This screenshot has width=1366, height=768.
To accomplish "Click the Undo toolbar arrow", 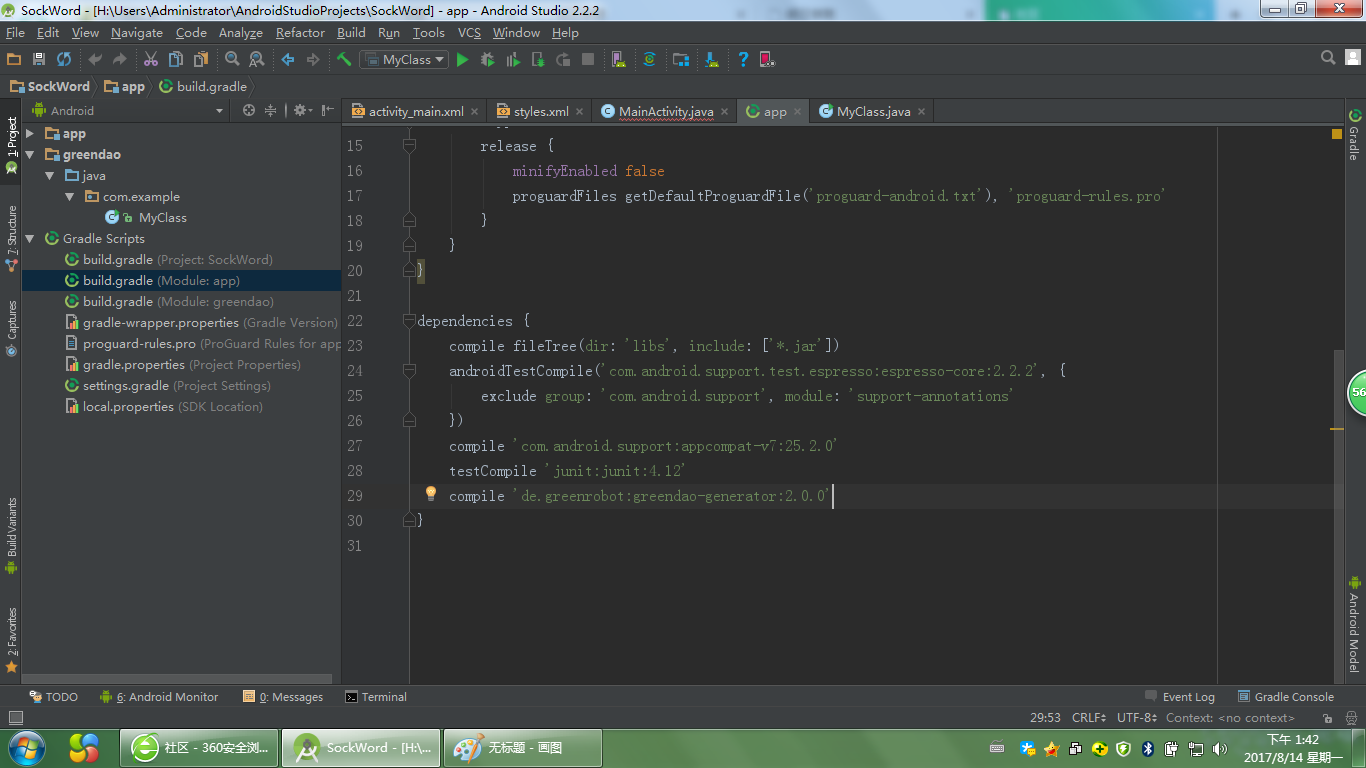I will point(95,60).
